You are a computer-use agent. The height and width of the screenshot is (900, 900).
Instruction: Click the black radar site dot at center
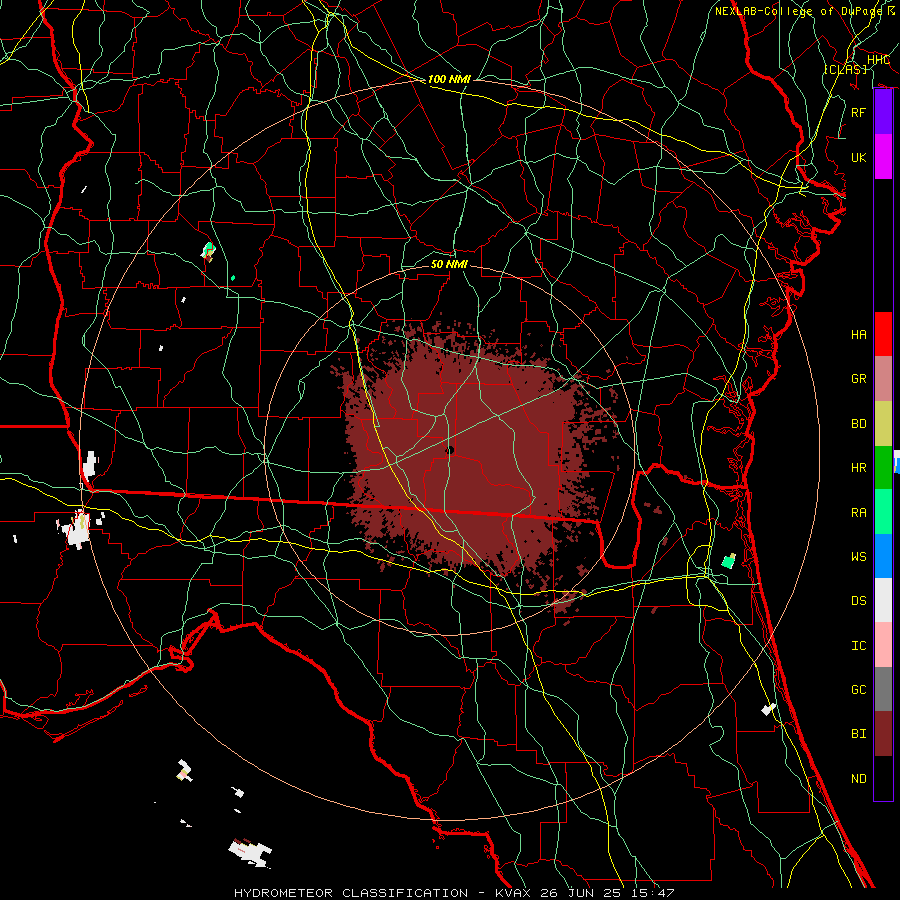[449, 451]
